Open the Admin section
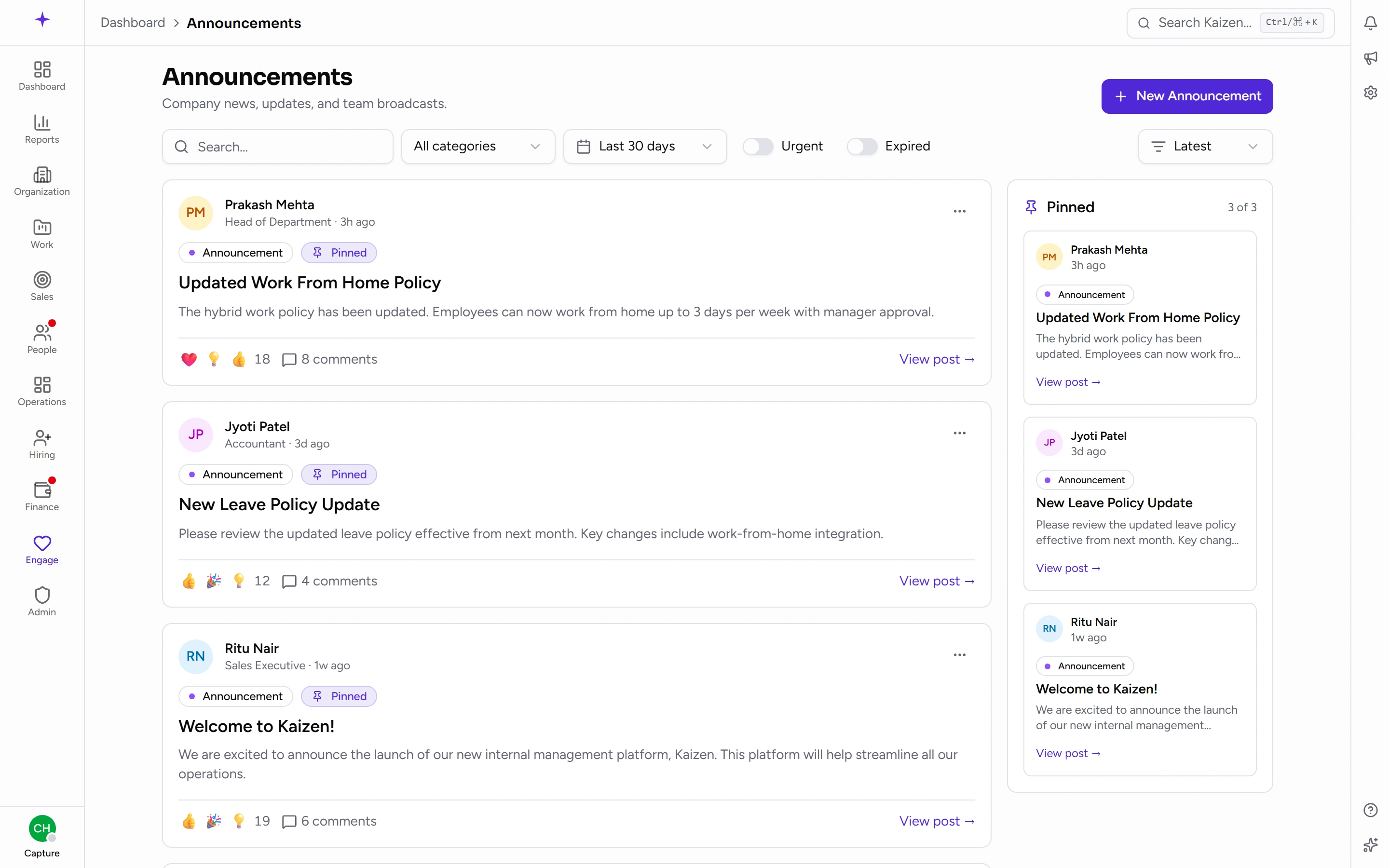This screenshot has height=868, width=1389. pyautogui.click(x=42, y=602)
